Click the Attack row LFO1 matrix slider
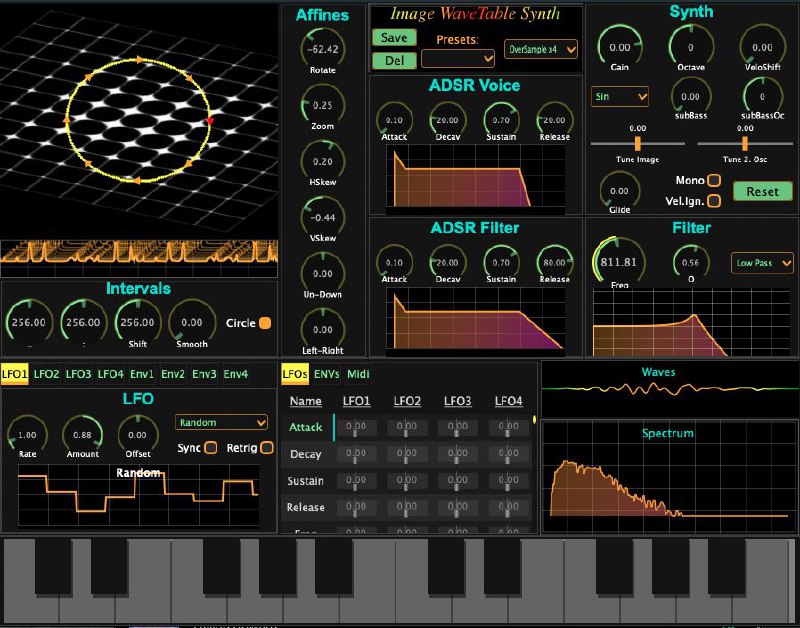This screenshot has height=628, width=800. coord(356,428)
